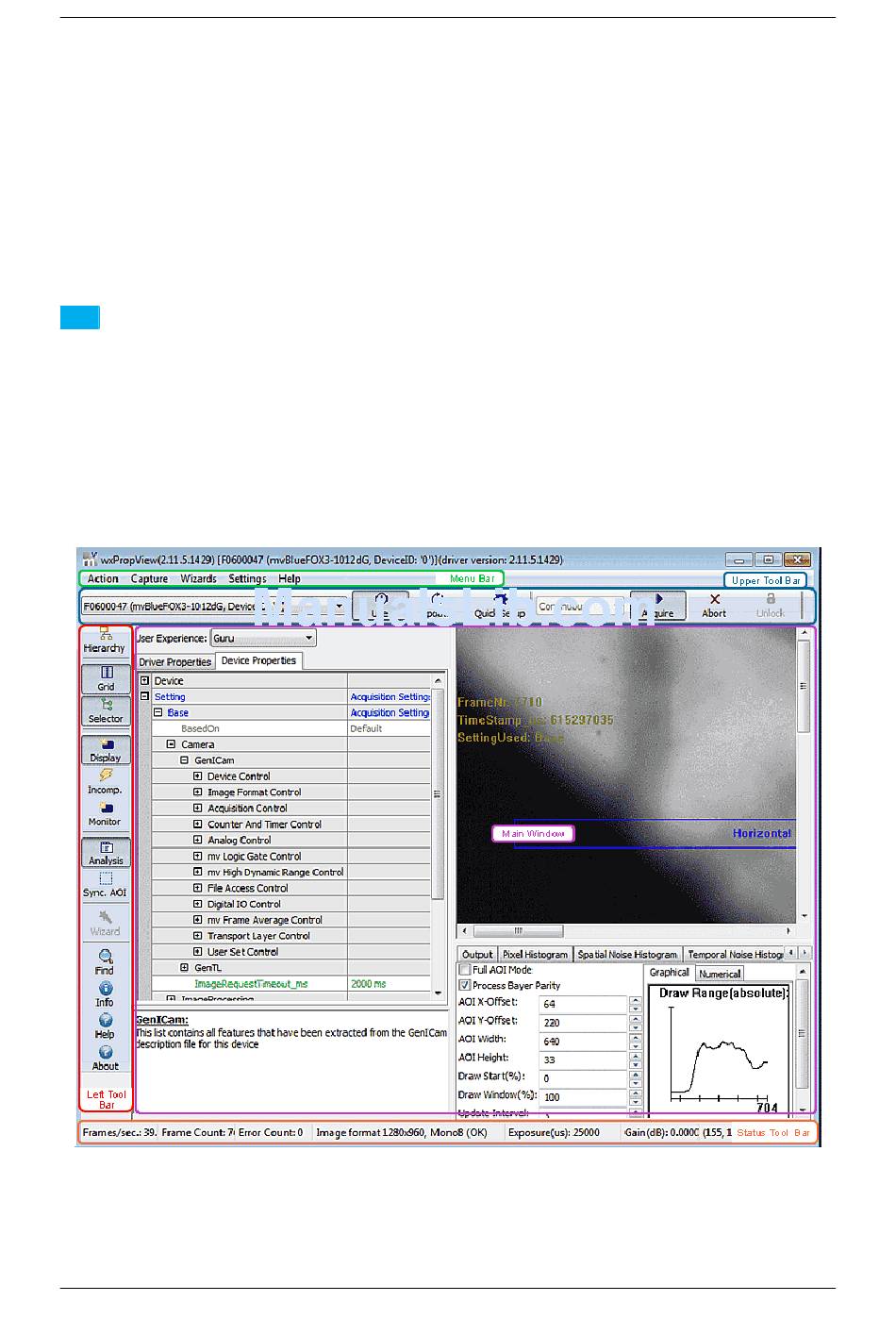Collapse the Setting tree node
The width and height of the screenshot is (896, 1318).
click(145, 696)
